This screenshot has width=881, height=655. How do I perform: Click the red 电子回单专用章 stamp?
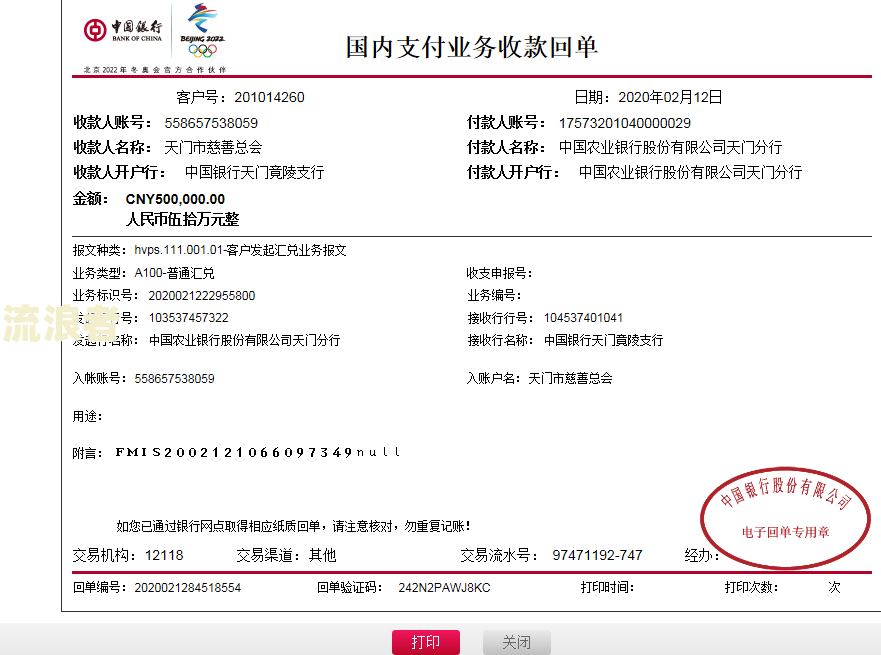(785, 517)
